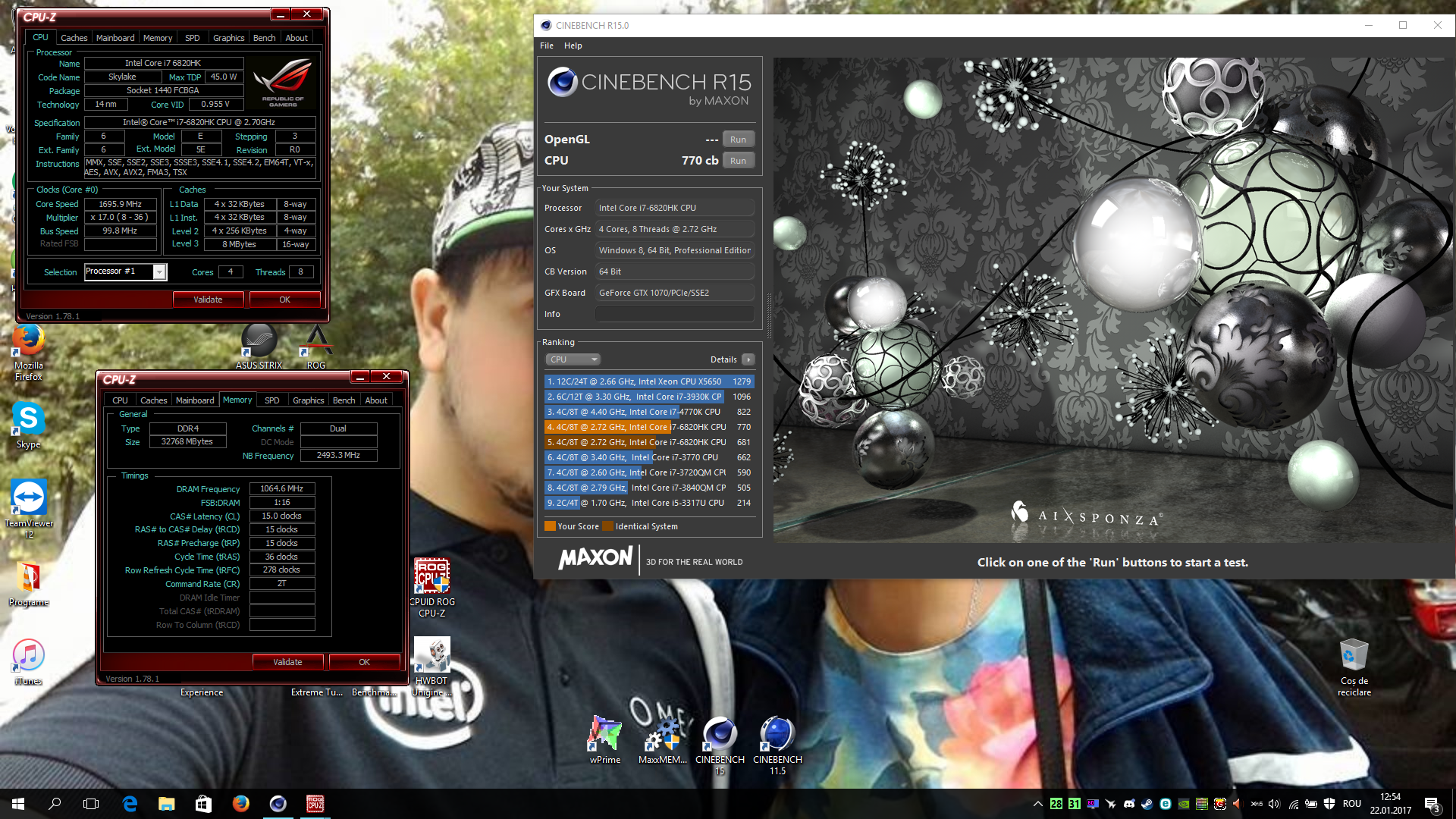Open the Programe desktop folder
Image resolution: width=1456 pixels, height=819 pixels.
click(x=29, y=584)
